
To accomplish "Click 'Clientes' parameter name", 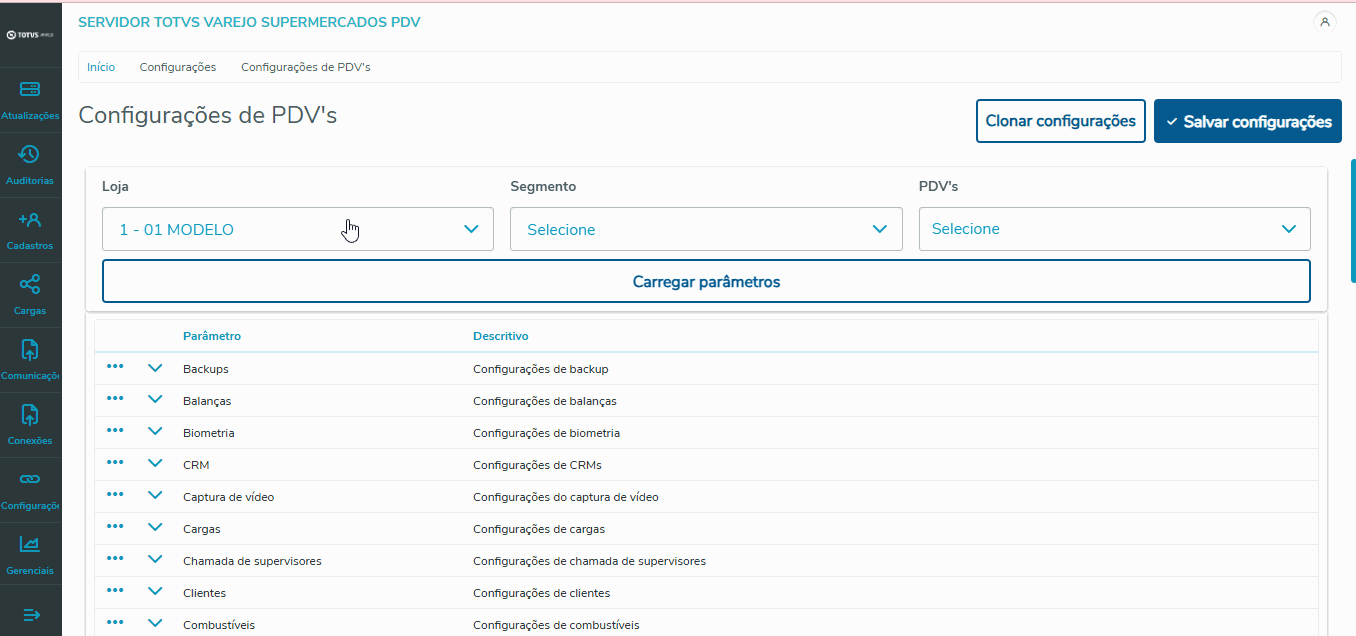I will tap(205, 593).
